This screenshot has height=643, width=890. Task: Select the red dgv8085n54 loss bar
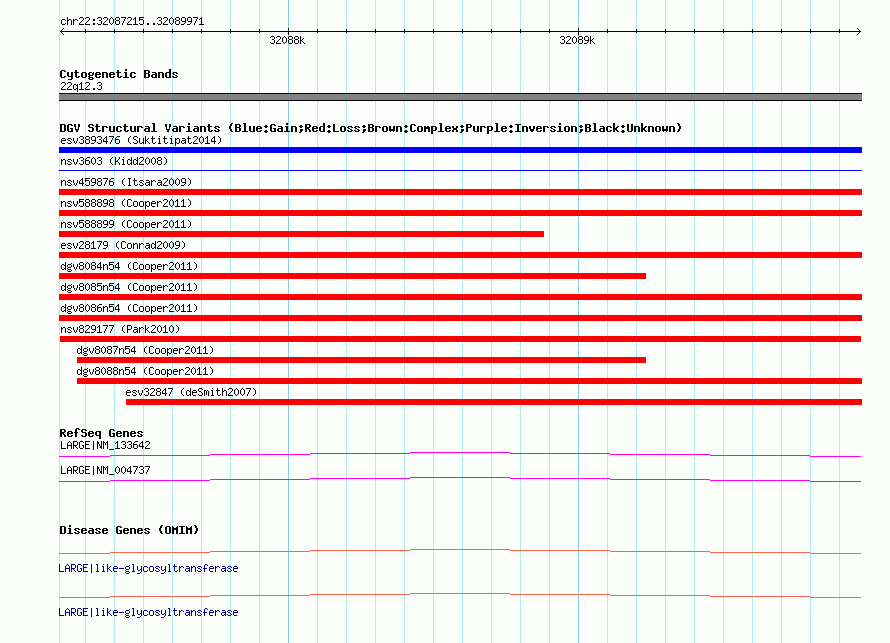click(x=460, y=297)
